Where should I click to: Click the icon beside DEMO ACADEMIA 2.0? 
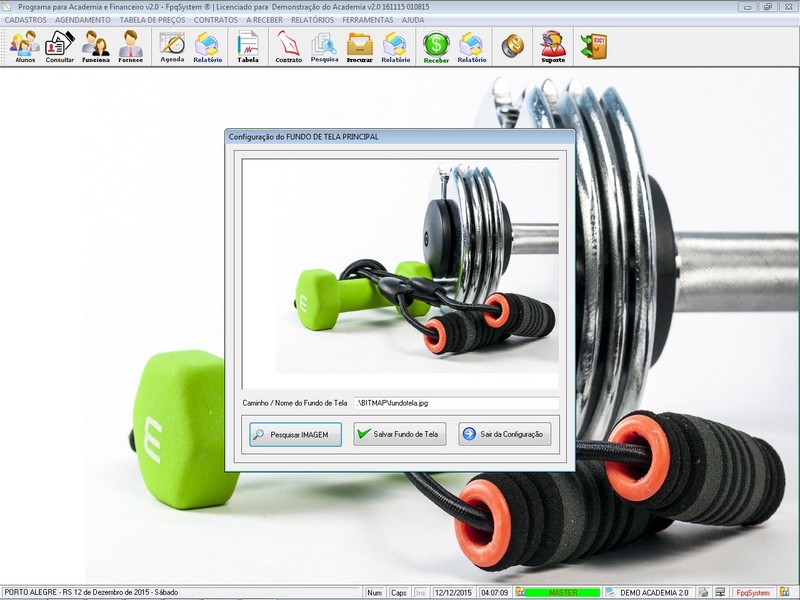coord(610,592)
